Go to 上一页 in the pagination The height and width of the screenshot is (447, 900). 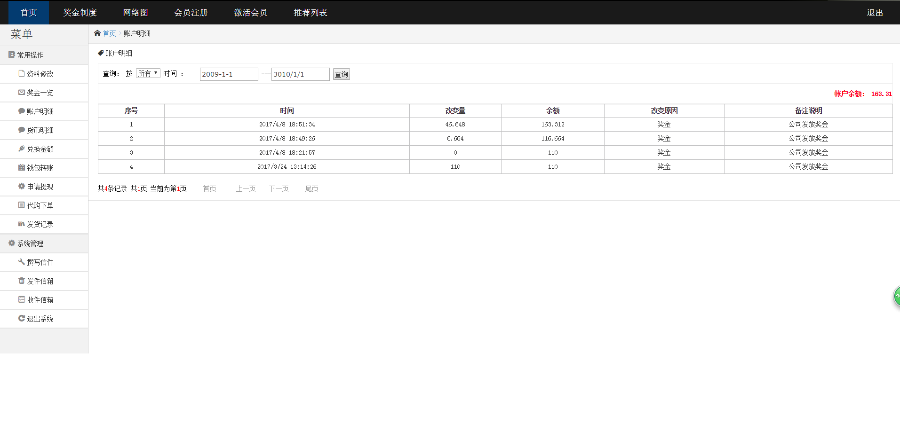pyautogui.click(x=246, y=189)
